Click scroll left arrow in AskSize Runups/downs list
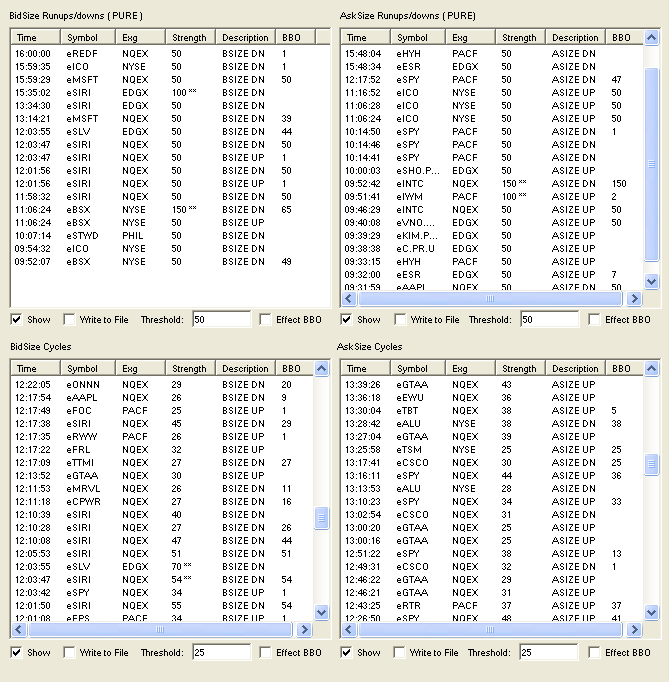The height and width of the screenshot is (682, 669). click(349, 298)
